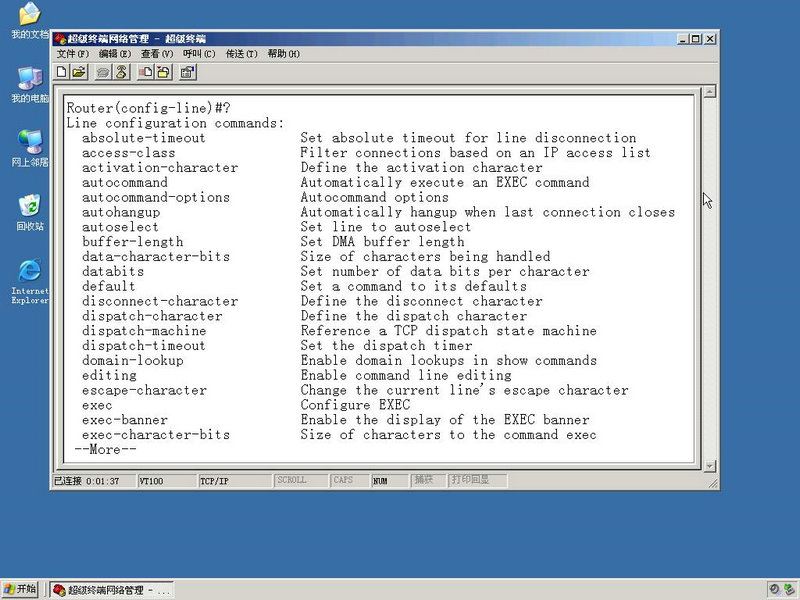Open the 文件(F) menu

coord(72,54)
